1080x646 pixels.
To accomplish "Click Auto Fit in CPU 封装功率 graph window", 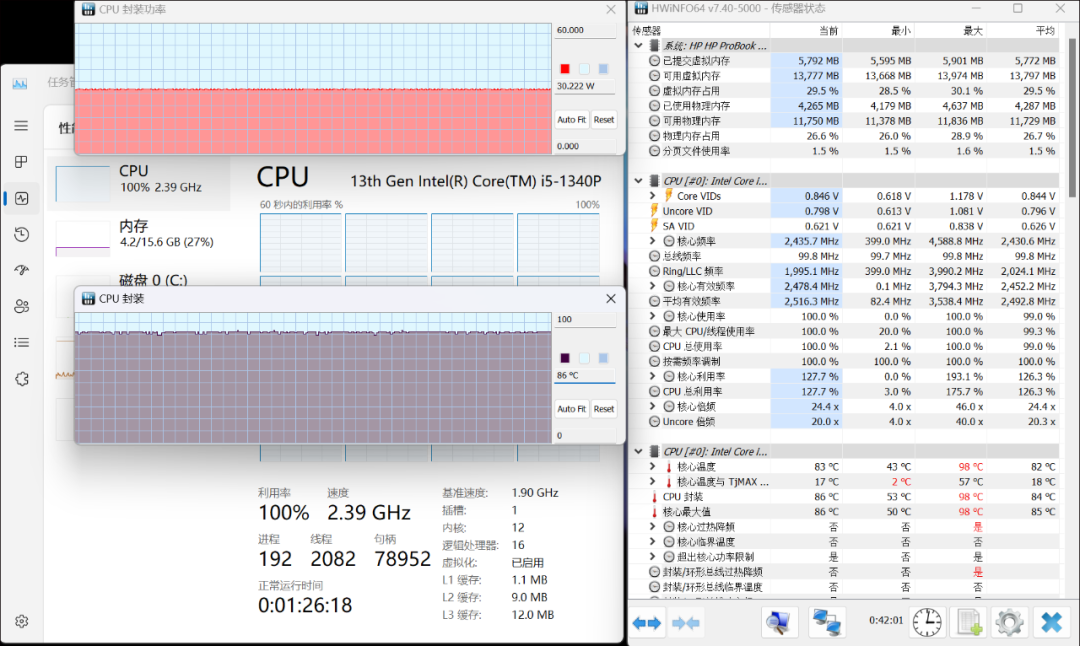I will [x=572, y=119].
